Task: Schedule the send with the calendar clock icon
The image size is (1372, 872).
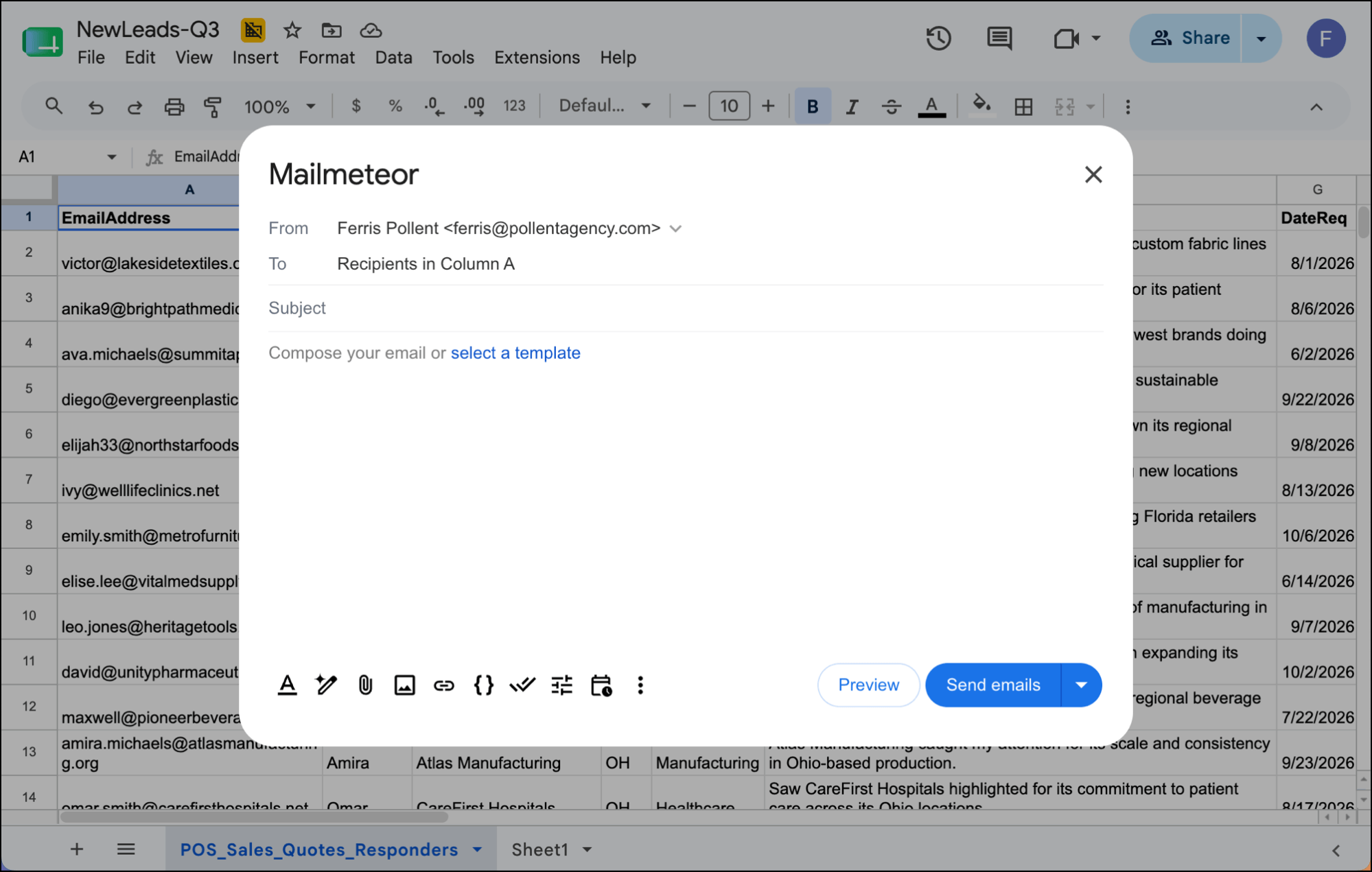Action: [x=601, y=685]
